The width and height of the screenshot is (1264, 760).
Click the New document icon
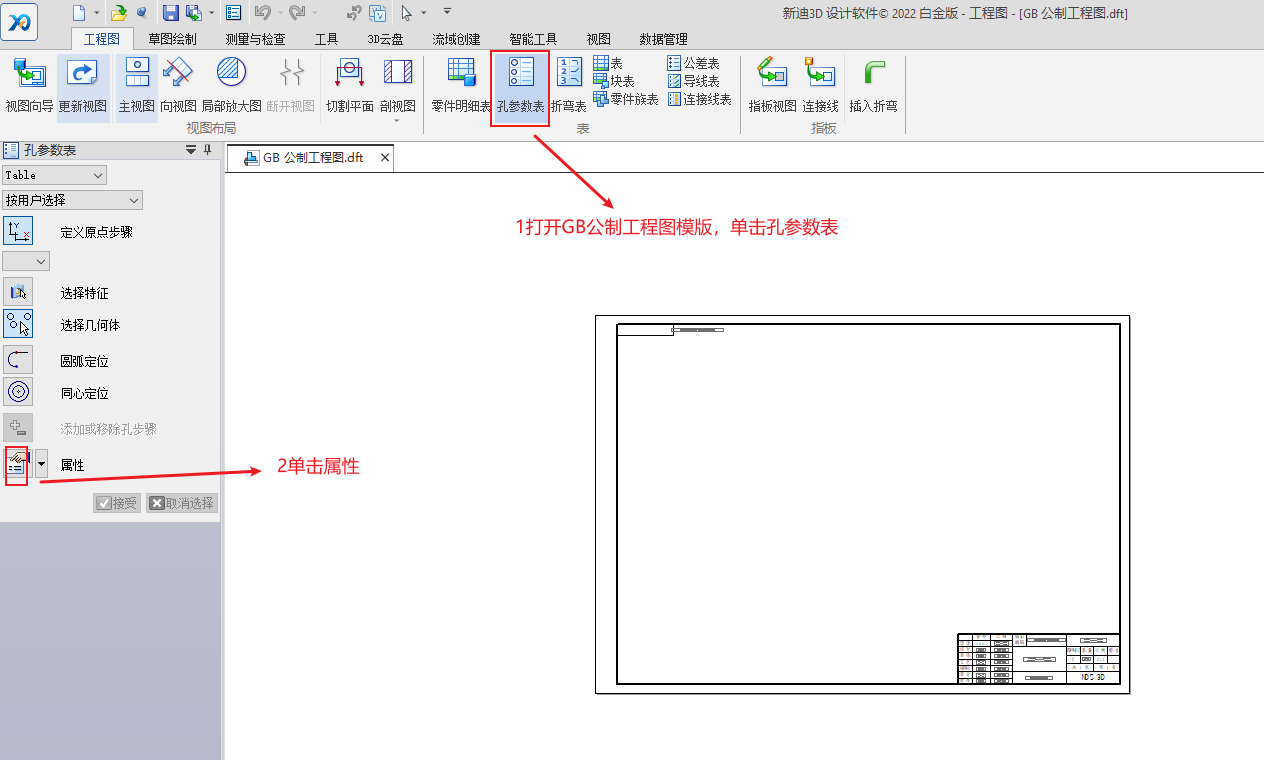click(80, 12)
